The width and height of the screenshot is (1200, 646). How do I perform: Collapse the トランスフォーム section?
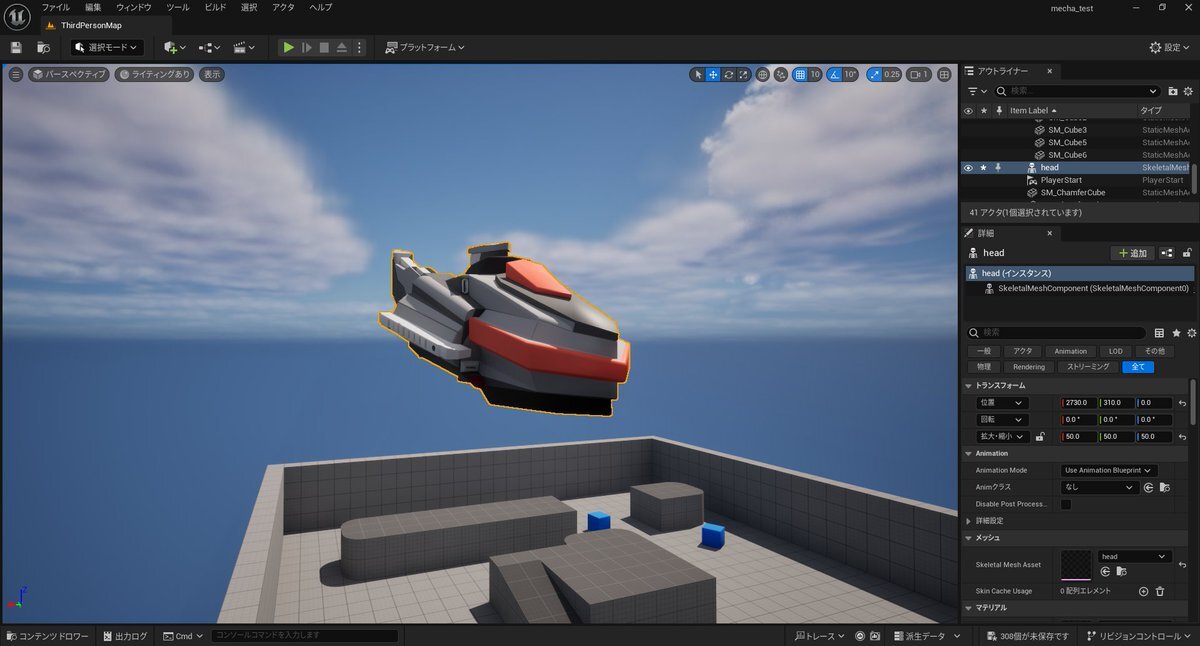(968, 385)
